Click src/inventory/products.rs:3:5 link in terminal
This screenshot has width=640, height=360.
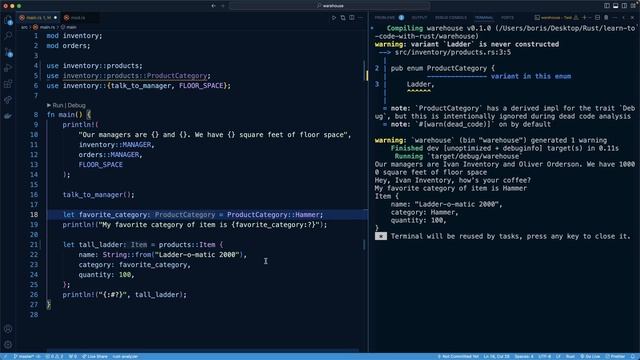pyautogui.click(x=453, y=52)
